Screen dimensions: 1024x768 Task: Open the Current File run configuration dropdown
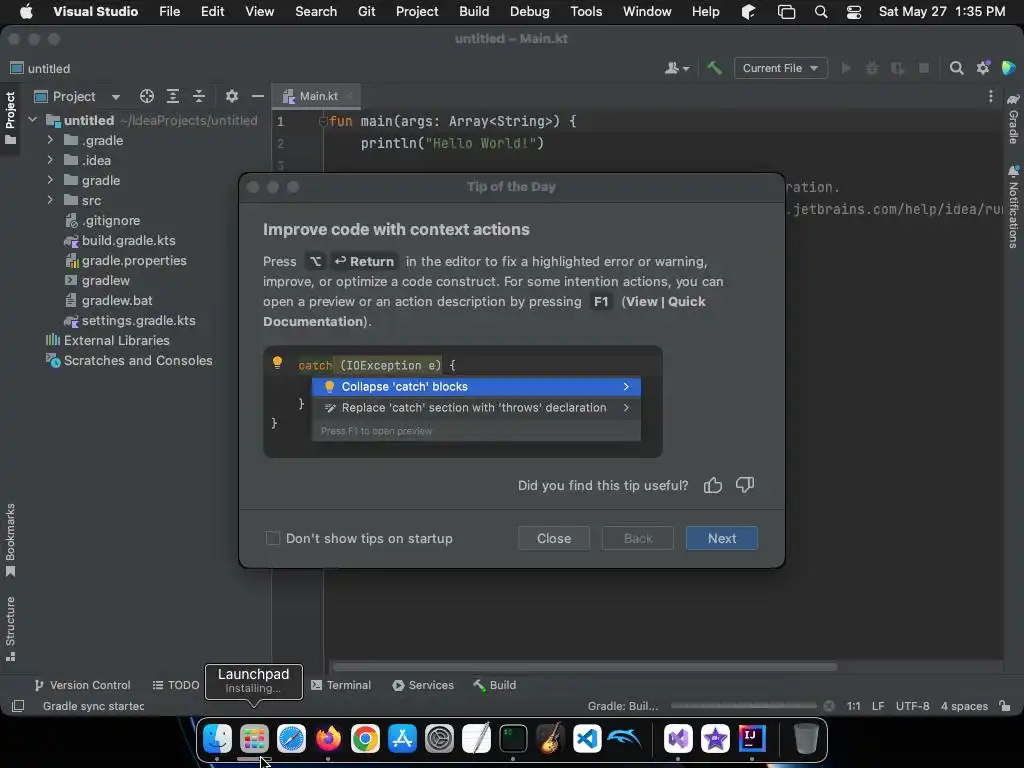pos(780,68)
